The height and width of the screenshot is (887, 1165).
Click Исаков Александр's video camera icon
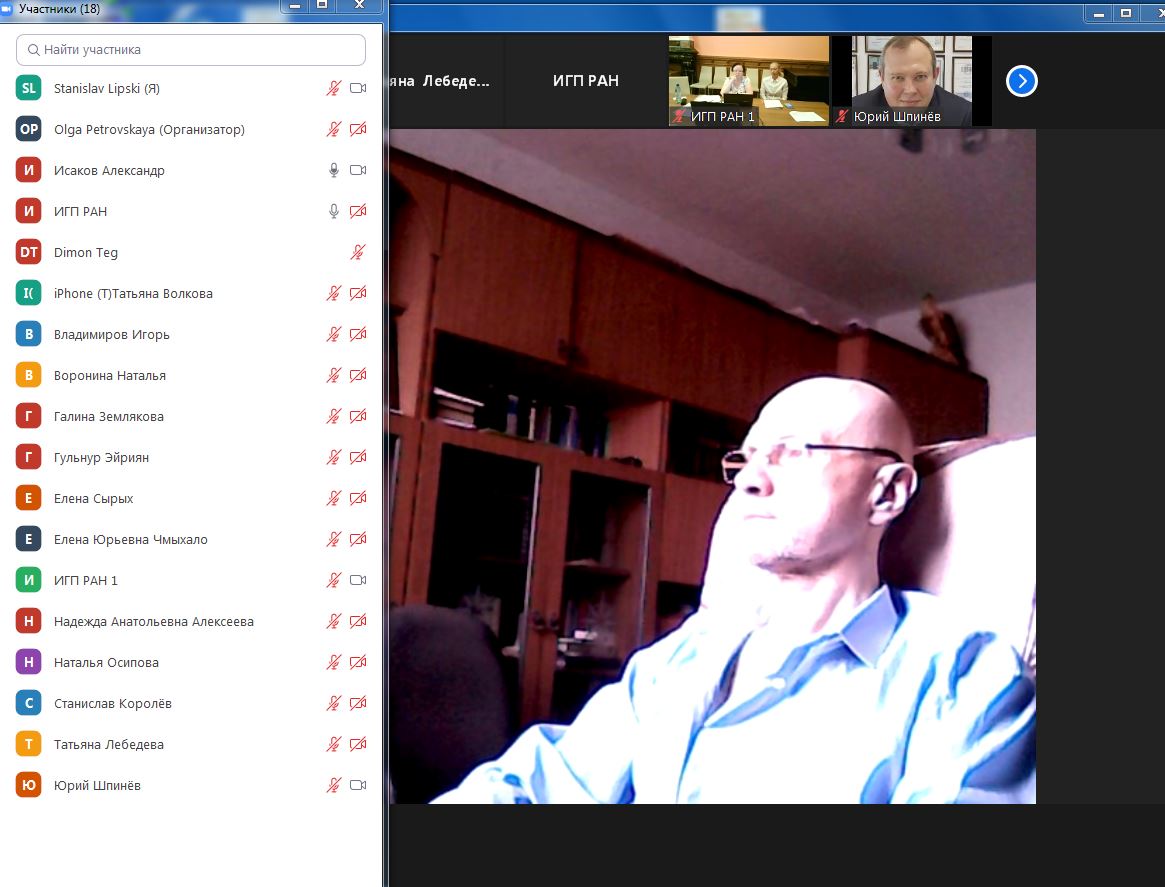tap(358, 170)
